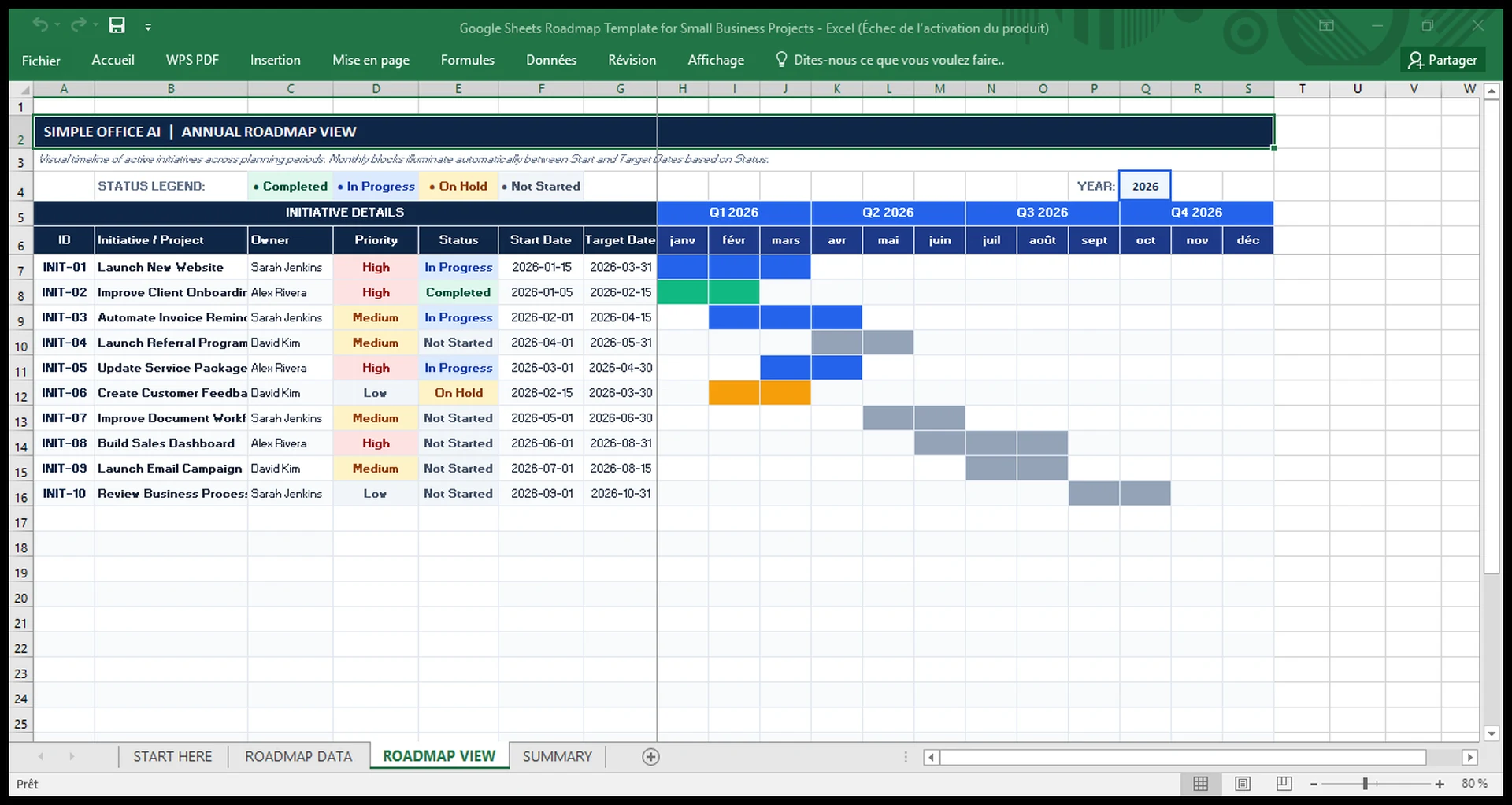Open the Undo history dropdown arrow
Viewport: 1512px width, 805px height.
click(57, 26)
